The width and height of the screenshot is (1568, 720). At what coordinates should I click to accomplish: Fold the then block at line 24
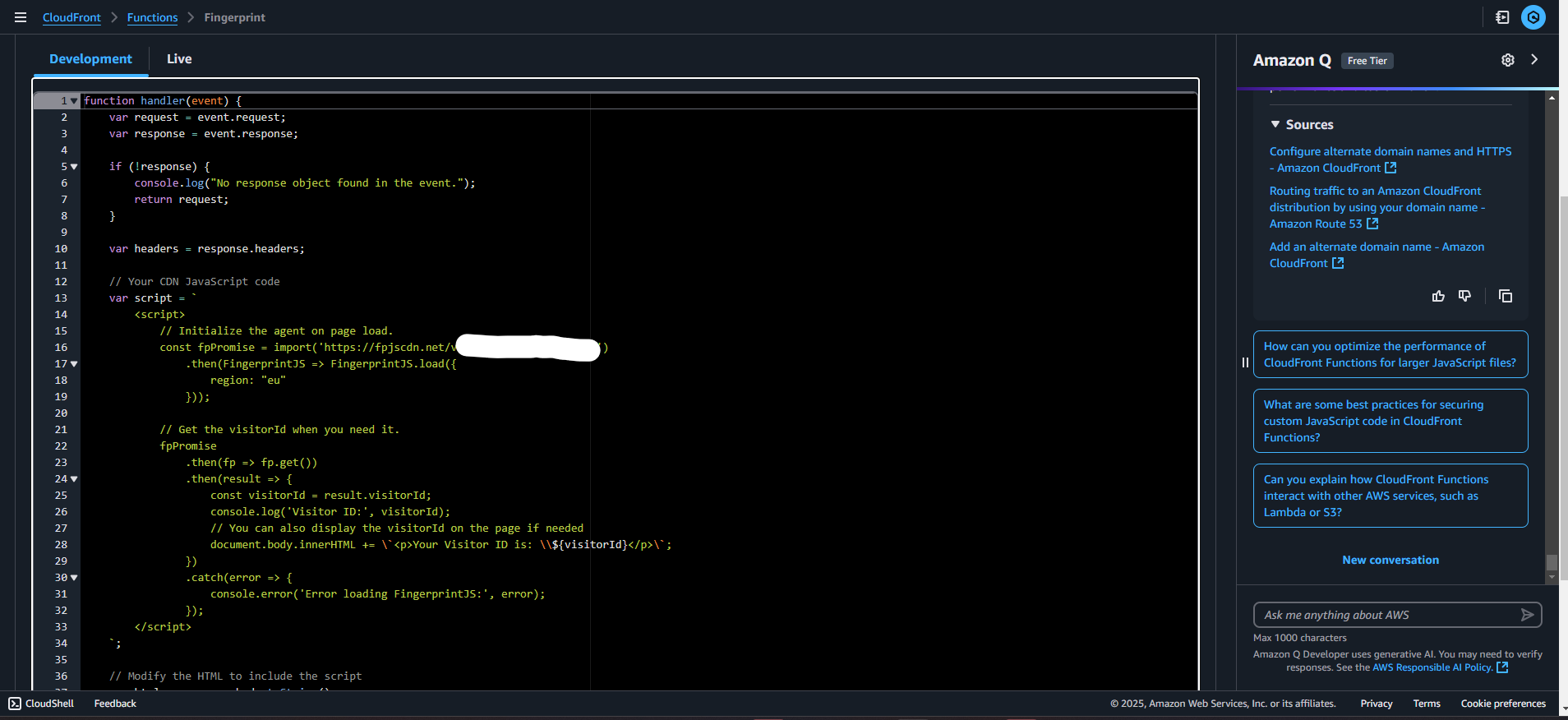click(x=74, y=479)
